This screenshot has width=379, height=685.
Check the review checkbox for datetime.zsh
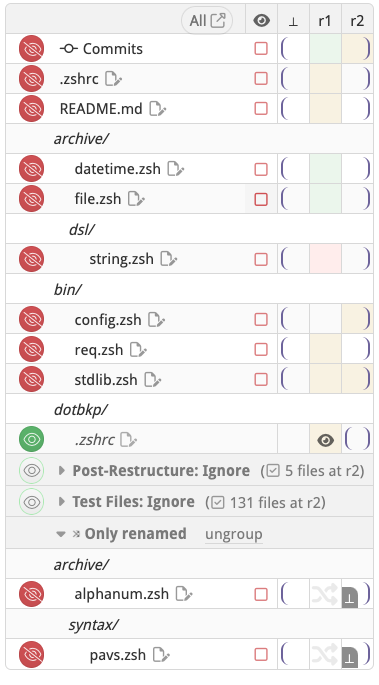click(261, 169)
